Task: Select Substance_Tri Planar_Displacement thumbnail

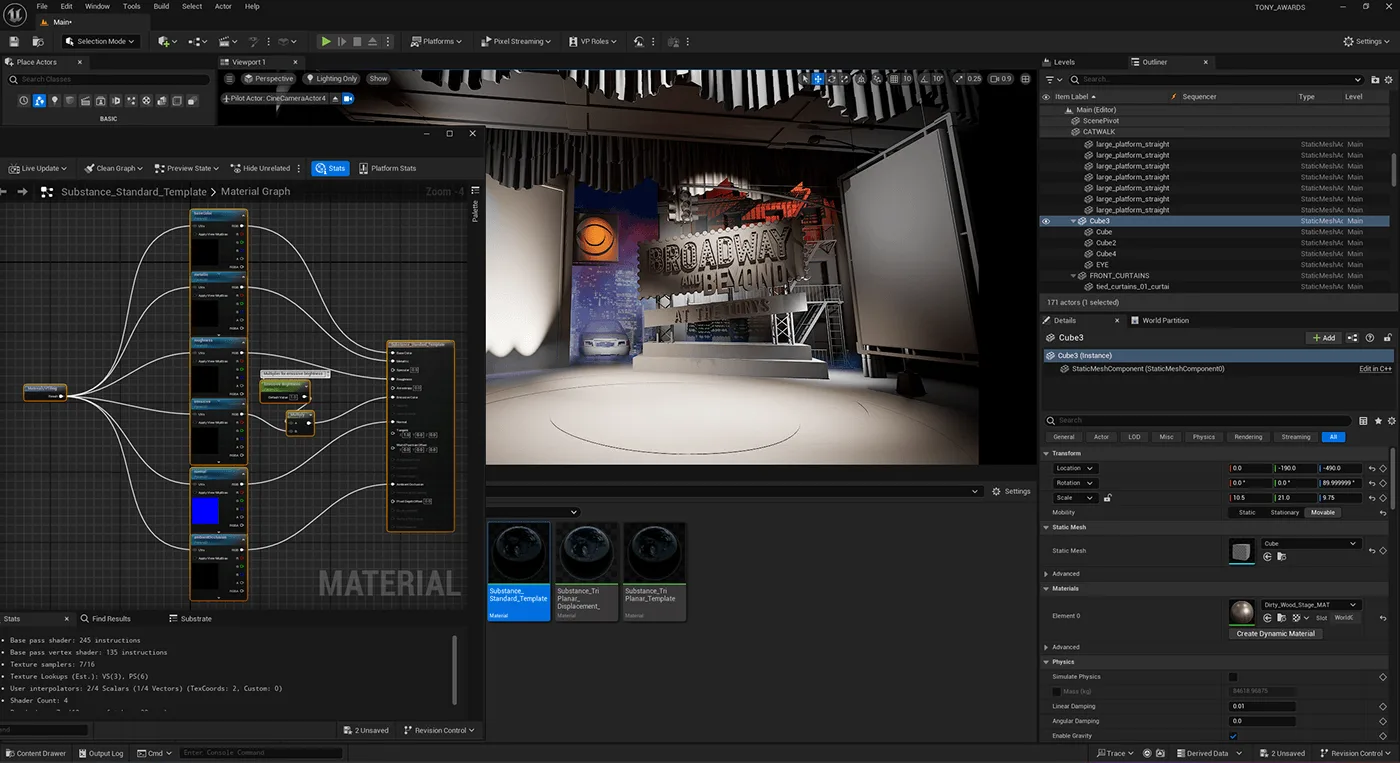Action: point(587,571)
